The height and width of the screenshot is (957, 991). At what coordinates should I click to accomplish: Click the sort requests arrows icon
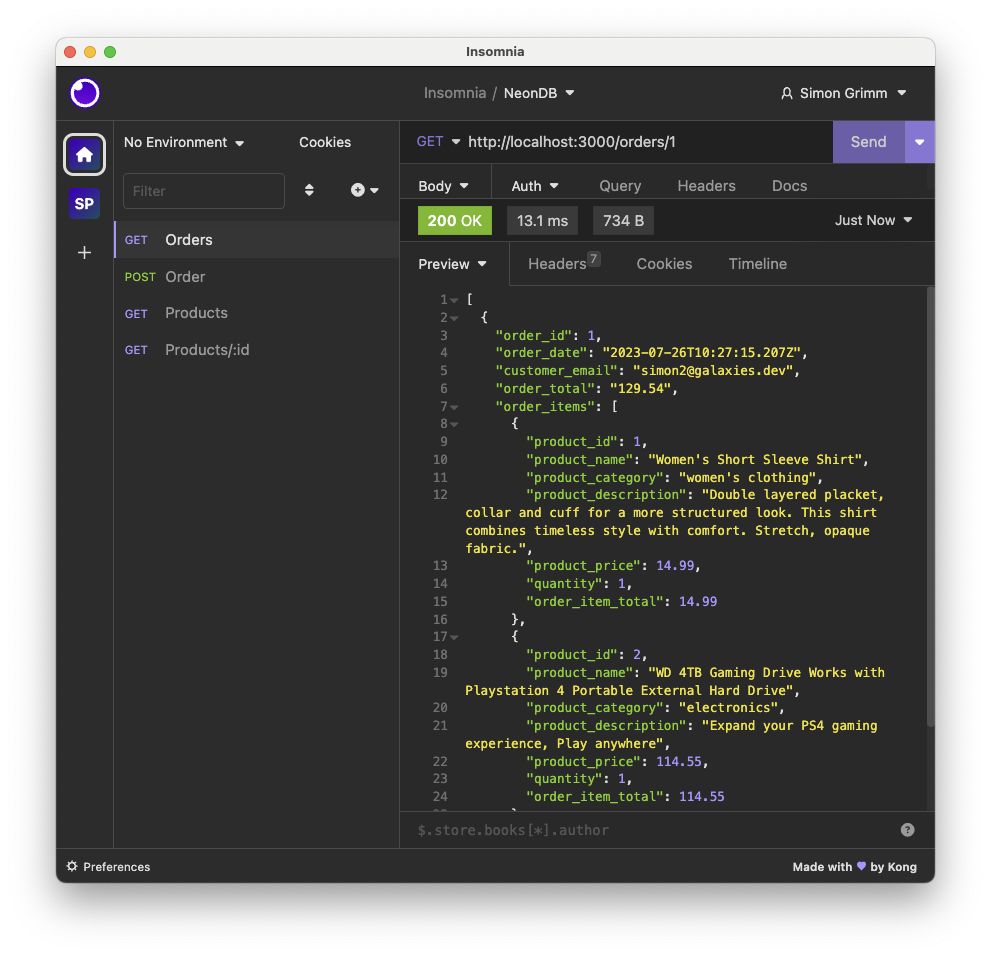309,190
